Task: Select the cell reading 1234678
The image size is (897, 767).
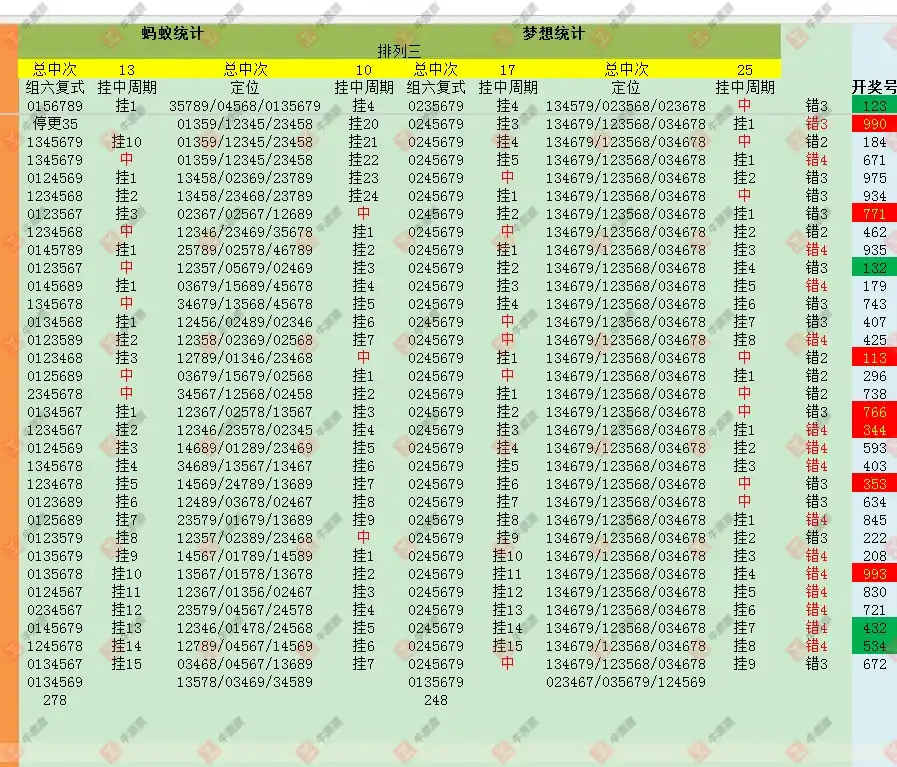Action: tap(55, 484)
